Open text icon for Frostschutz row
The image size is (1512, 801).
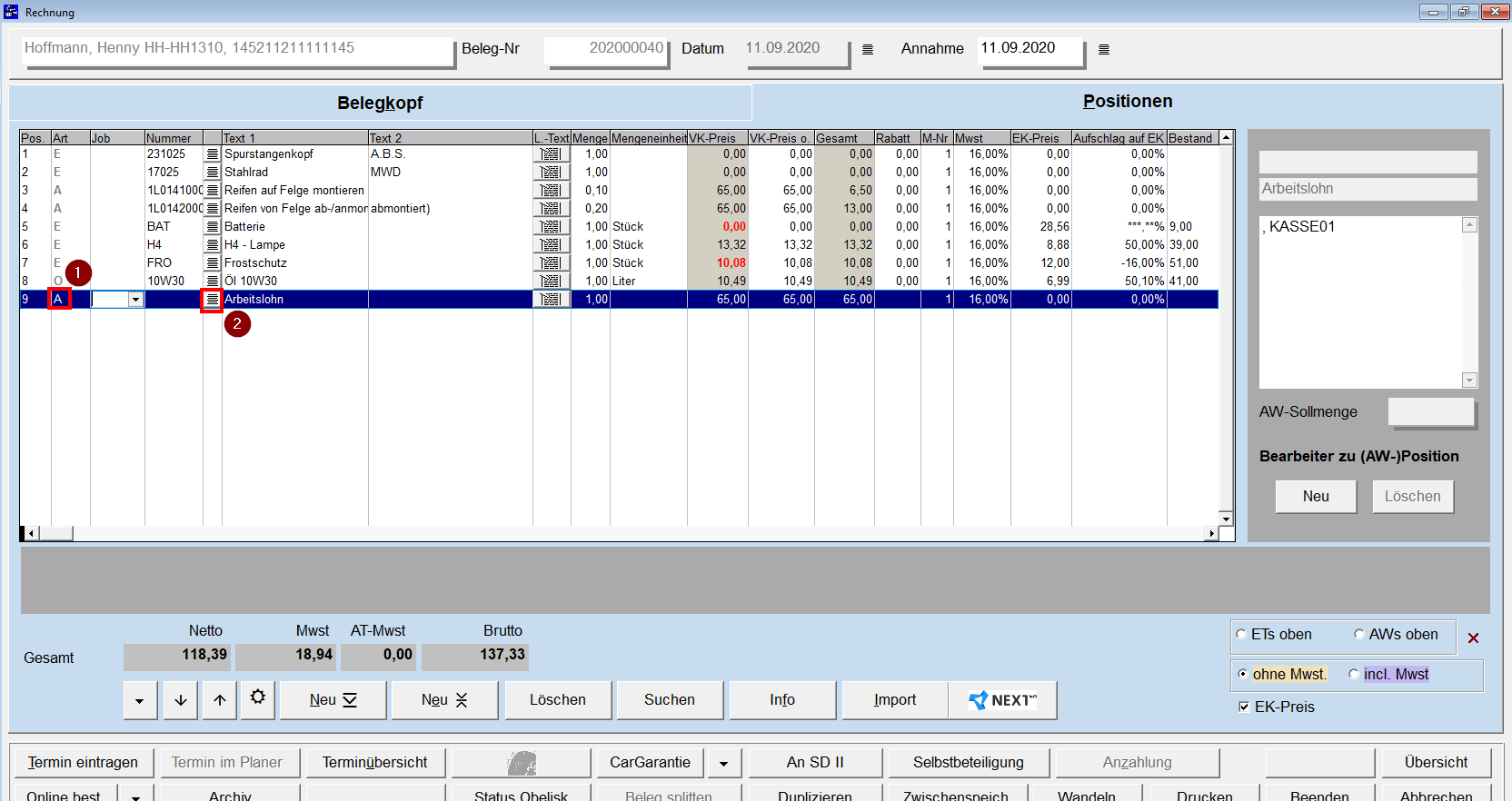coord(213,263)
